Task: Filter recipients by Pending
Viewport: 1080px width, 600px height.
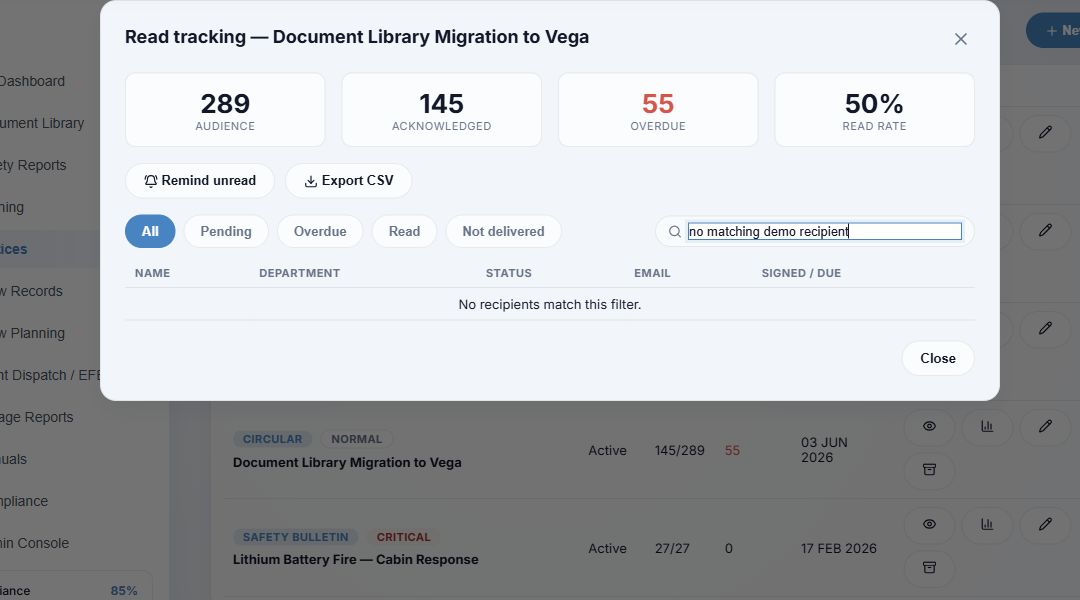Action: click(x=226, y=231)
